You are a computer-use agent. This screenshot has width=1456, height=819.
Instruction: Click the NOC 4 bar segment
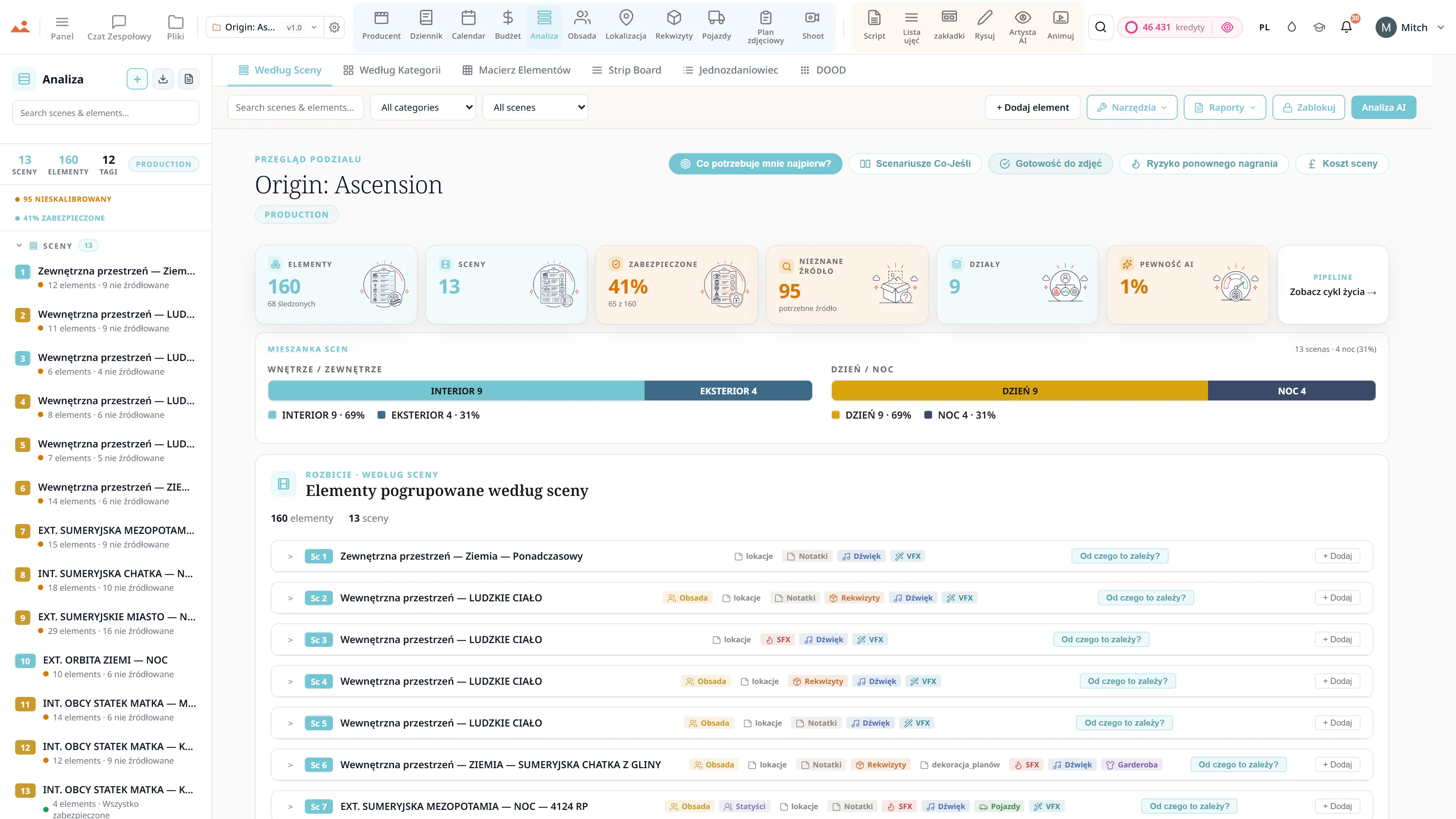click(1291, 391)
